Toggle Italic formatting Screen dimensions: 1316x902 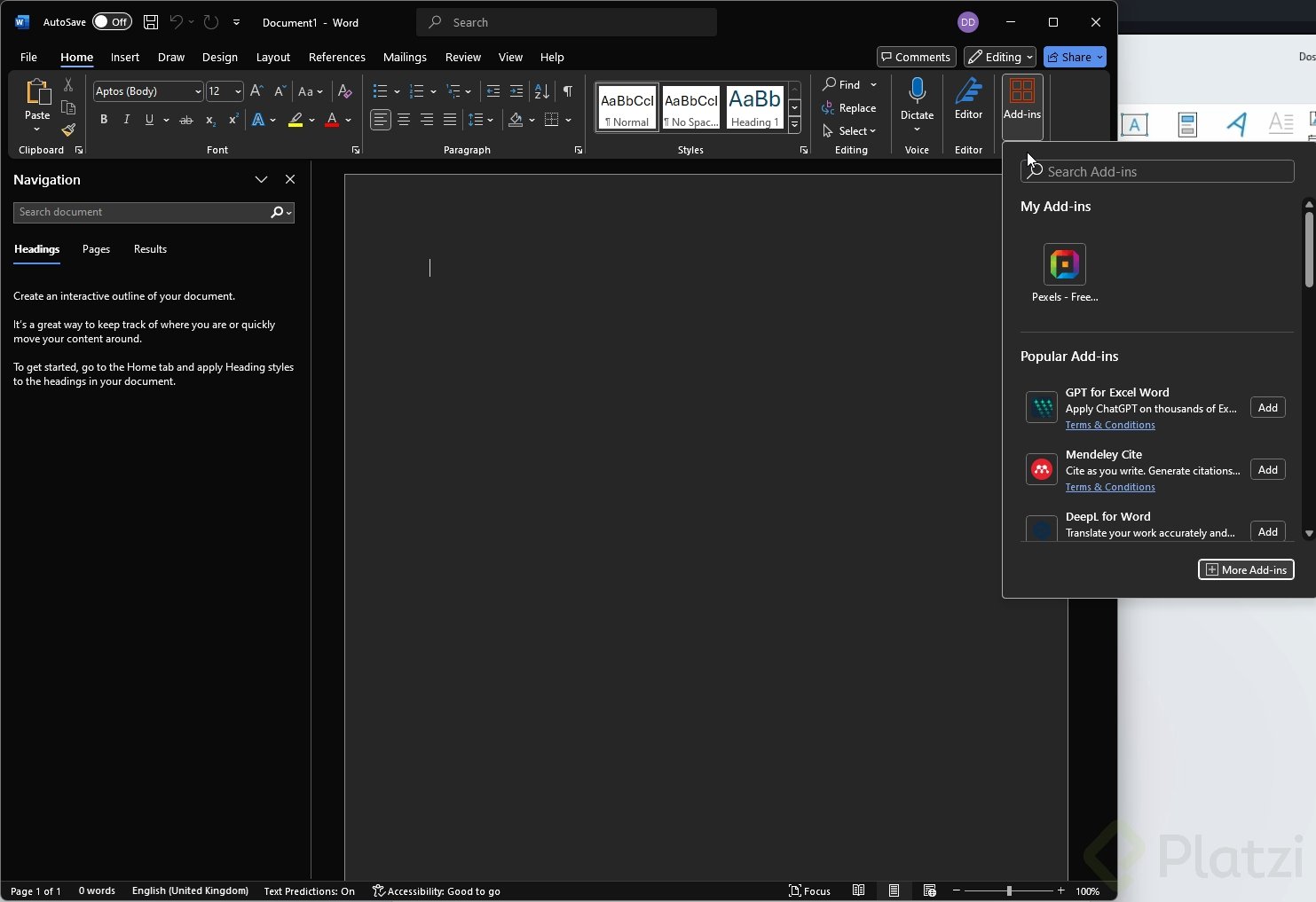(127, 120)
